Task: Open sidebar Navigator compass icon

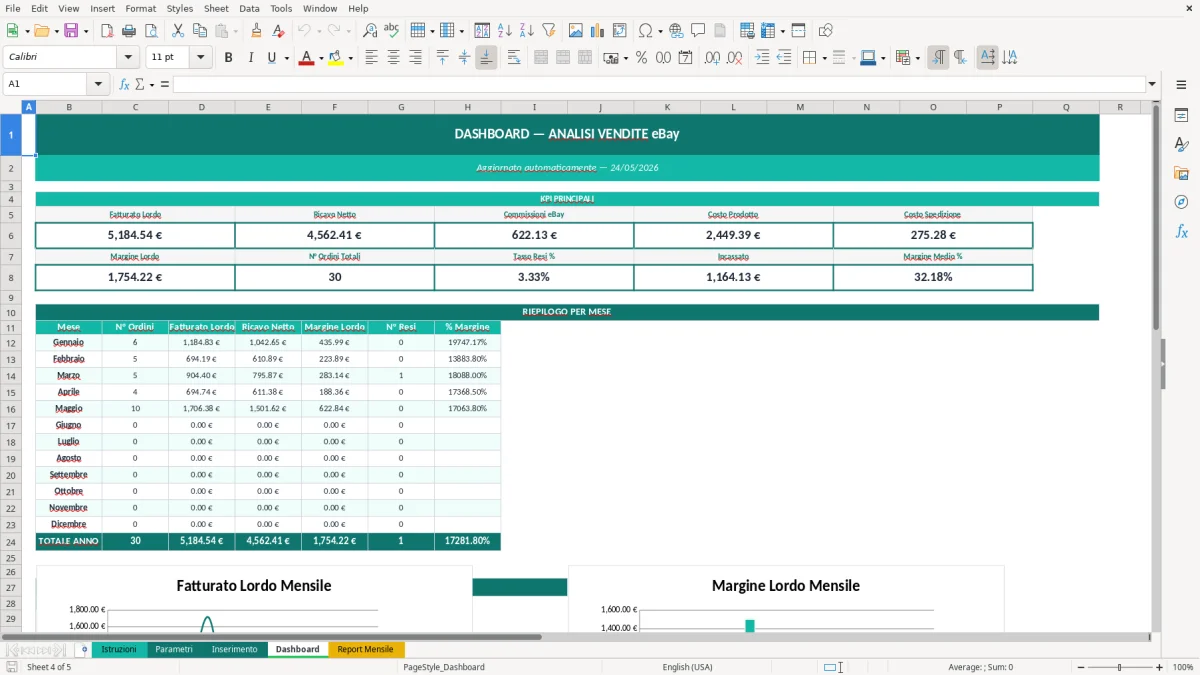Action: point(1181,203)
